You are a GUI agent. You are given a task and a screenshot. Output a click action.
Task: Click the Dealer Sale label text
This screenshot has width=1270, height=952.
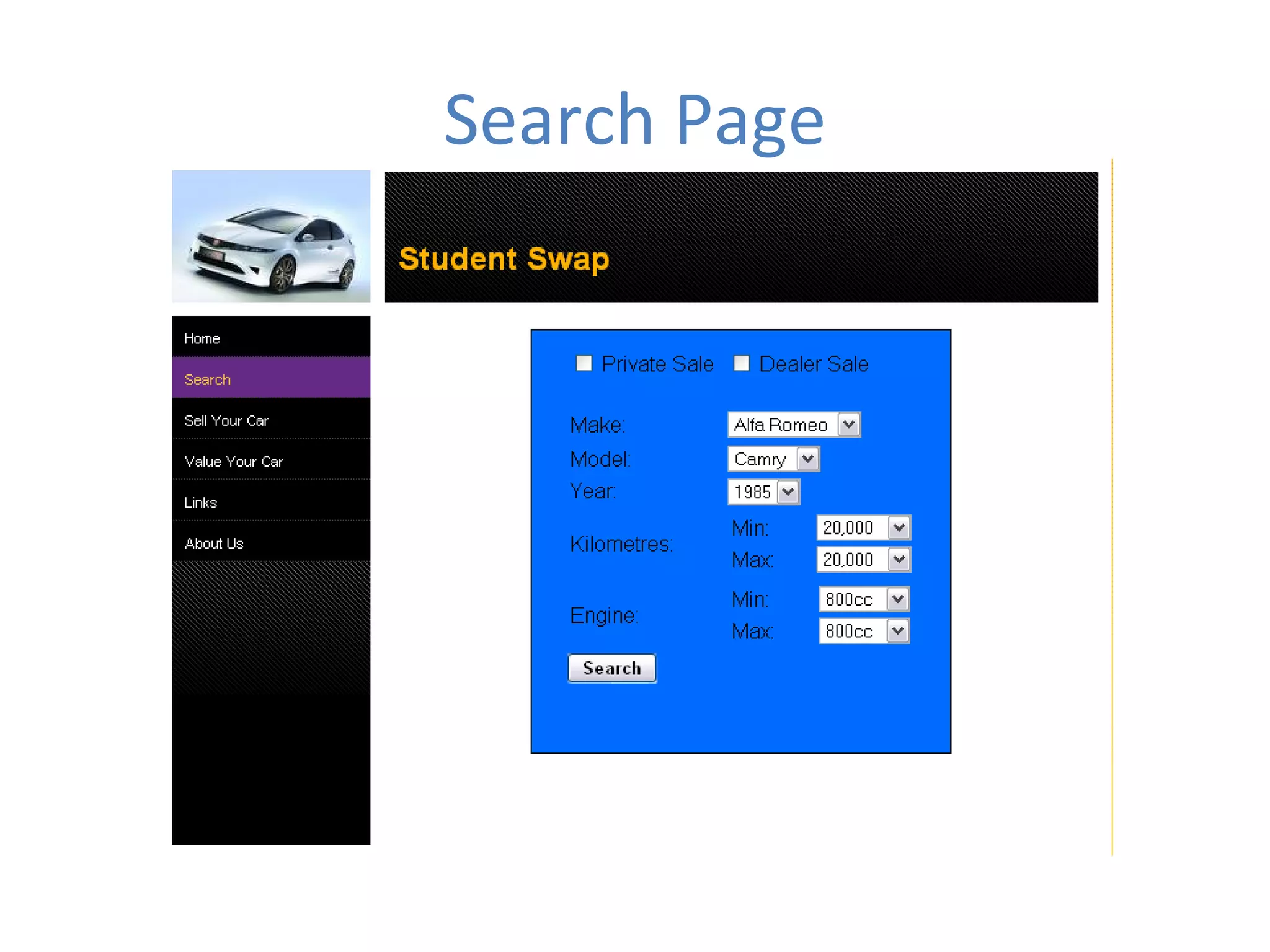814,364
